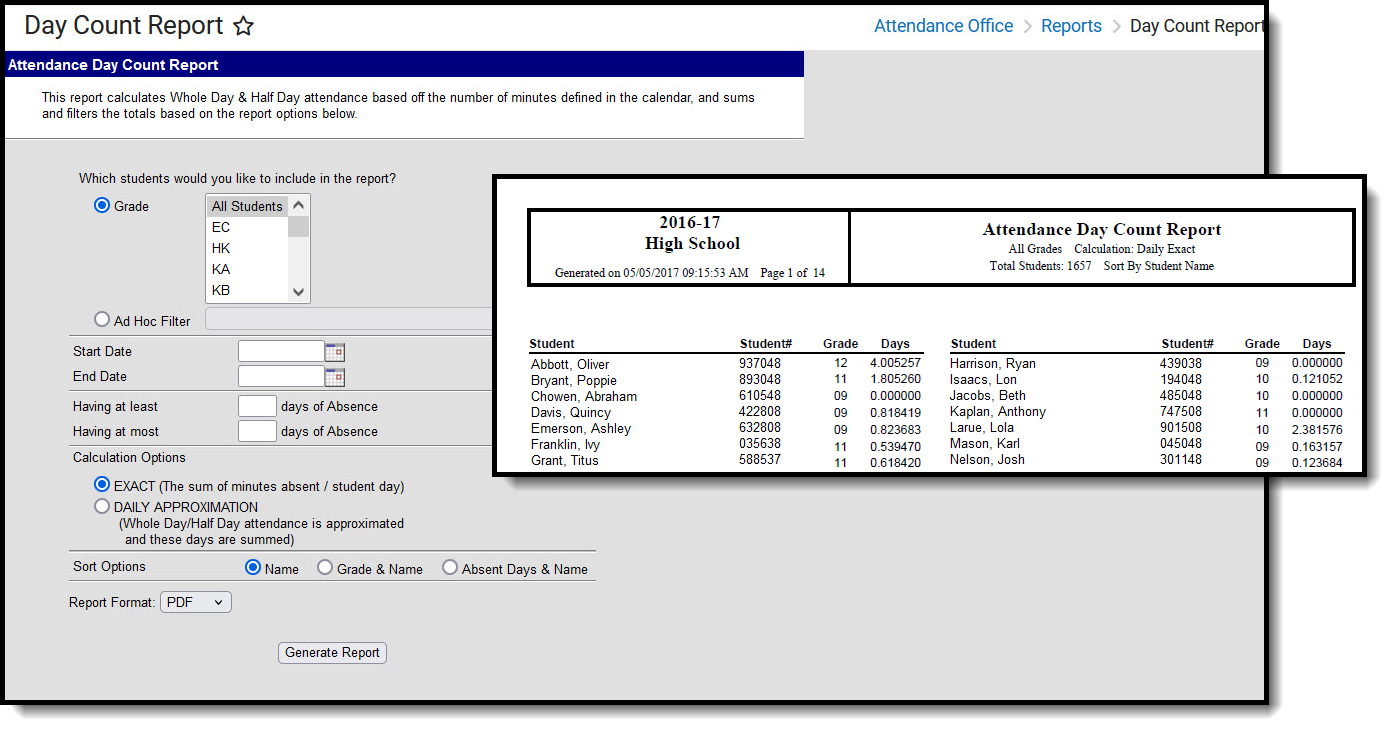The image size is (1392, 730).
Task: Select grade HK in the list
Action: 247,248
